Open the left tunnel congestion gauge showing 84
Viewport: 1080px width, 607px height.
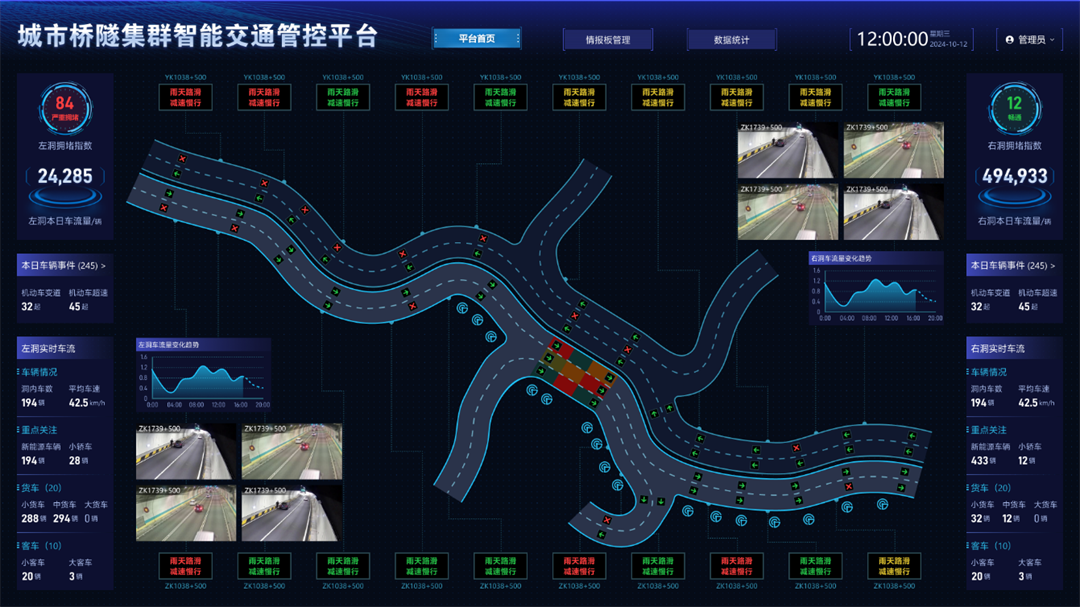65,107
